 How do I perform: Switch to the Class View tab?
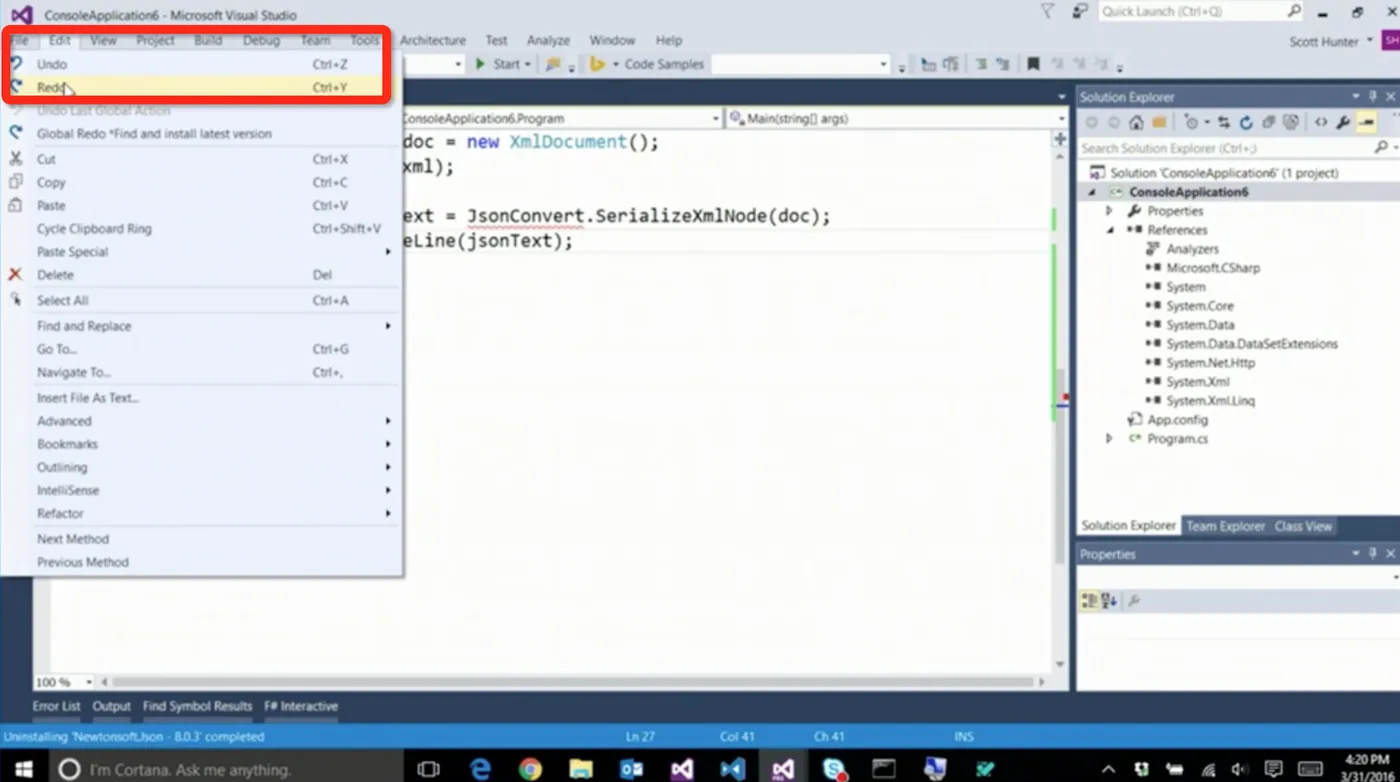point(1303,526)
